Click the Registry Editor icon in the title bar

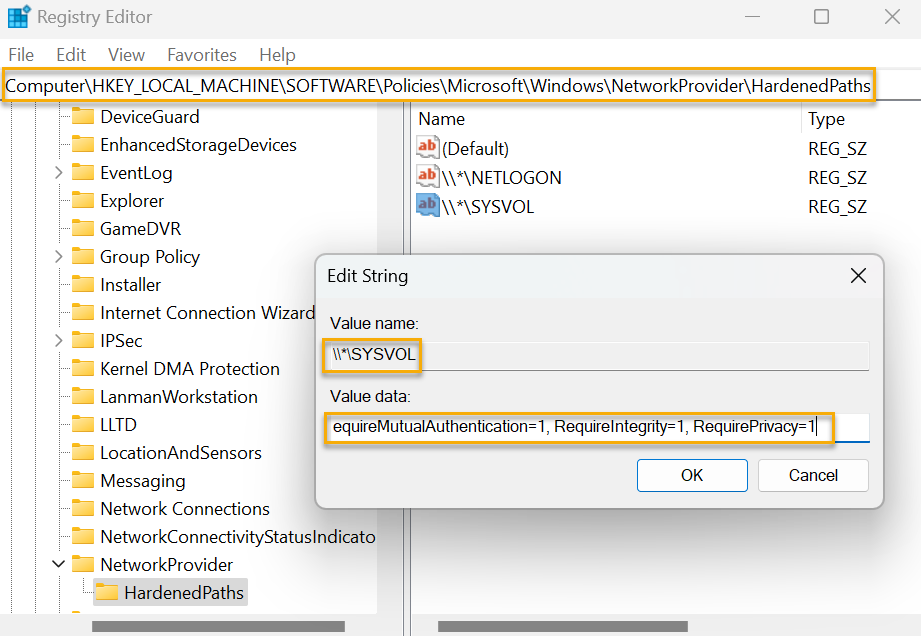[x=17, y=16]
